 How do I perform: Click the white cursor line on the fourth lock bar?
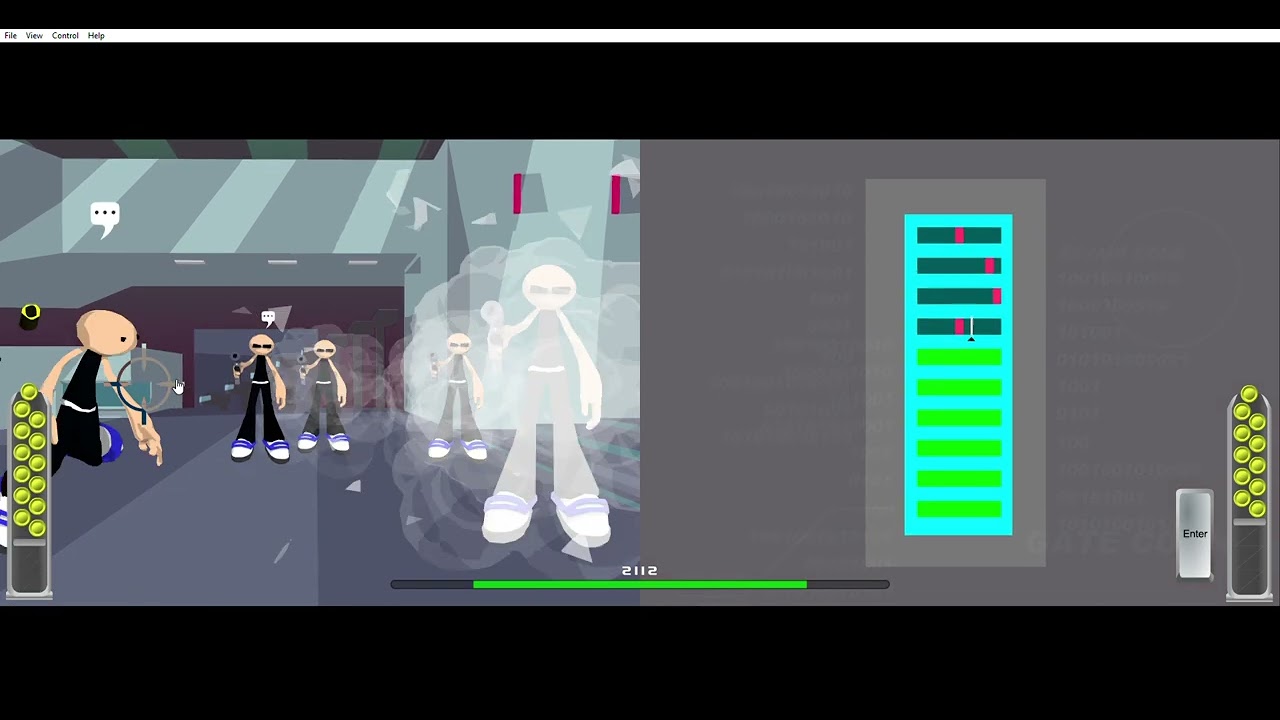pyautogui.click(x=971, y=327)
